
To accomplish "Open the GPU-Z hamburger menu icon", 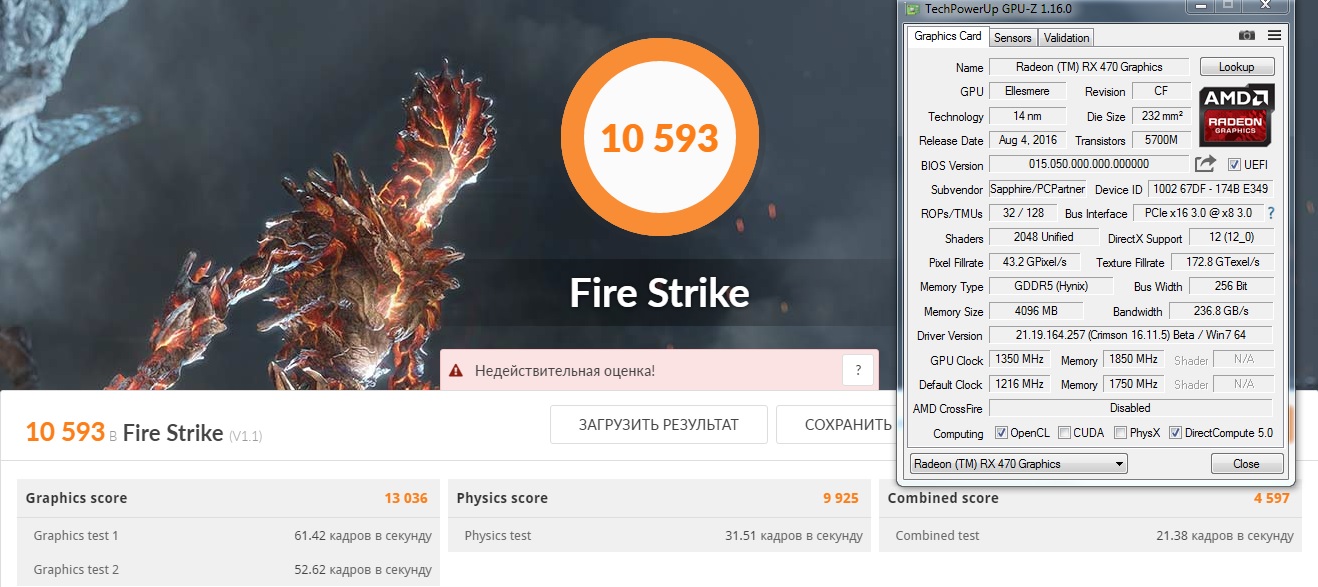I will pos(1274,35).
